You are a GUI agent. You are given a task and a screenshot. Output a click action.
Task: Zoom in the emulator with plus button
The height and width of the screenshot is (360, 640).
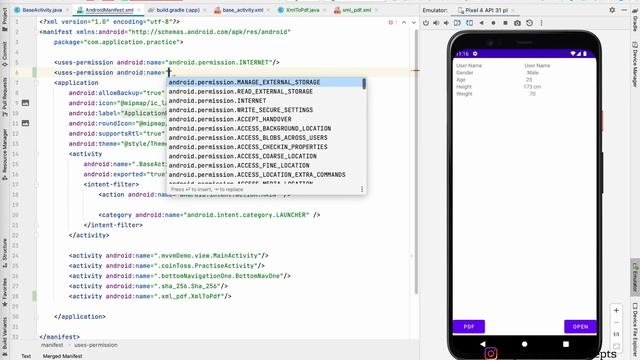[x=616, y=310]
